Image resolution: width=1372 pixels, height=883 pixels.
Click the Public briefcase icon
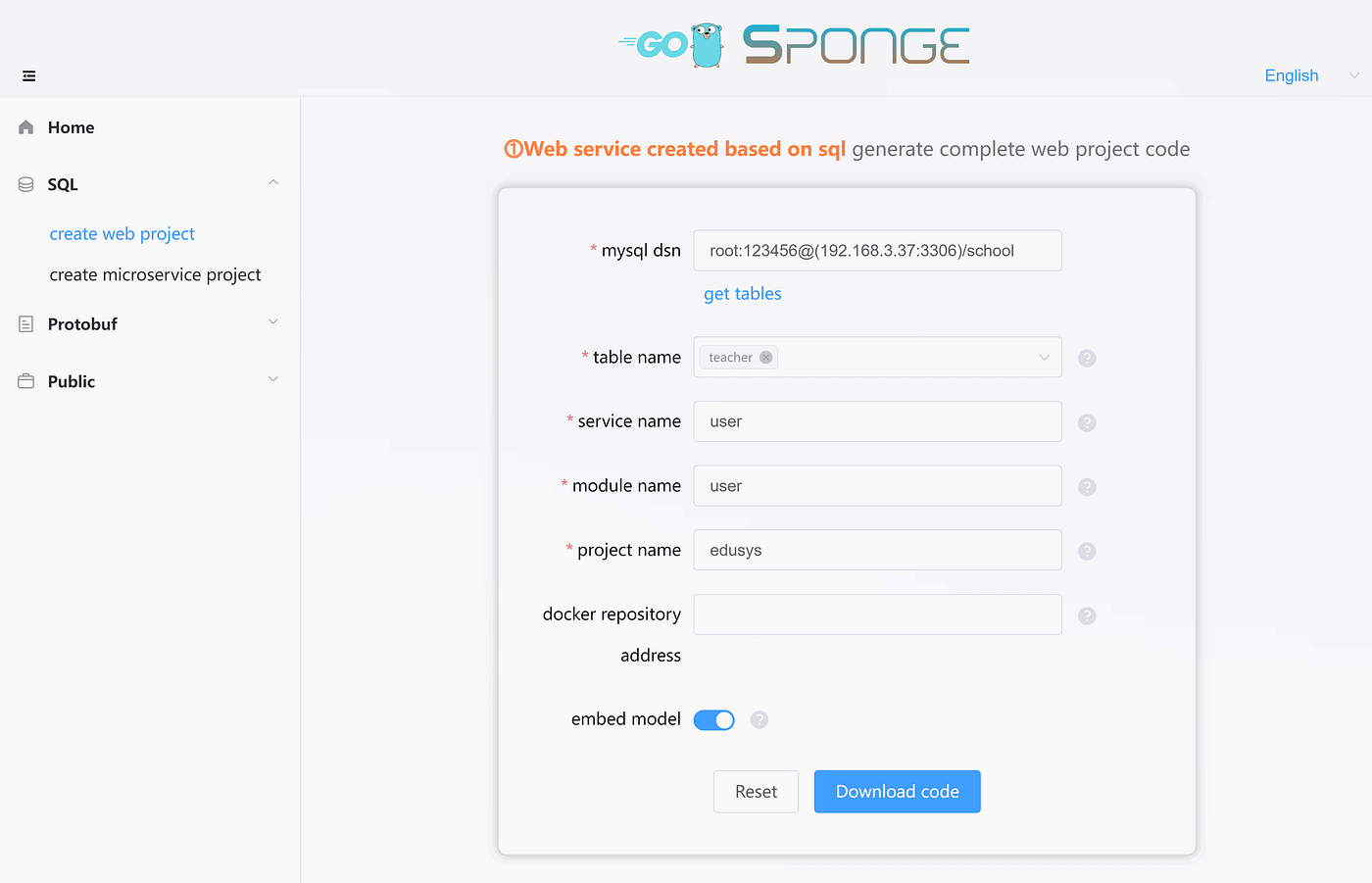(x=26, y=381)
